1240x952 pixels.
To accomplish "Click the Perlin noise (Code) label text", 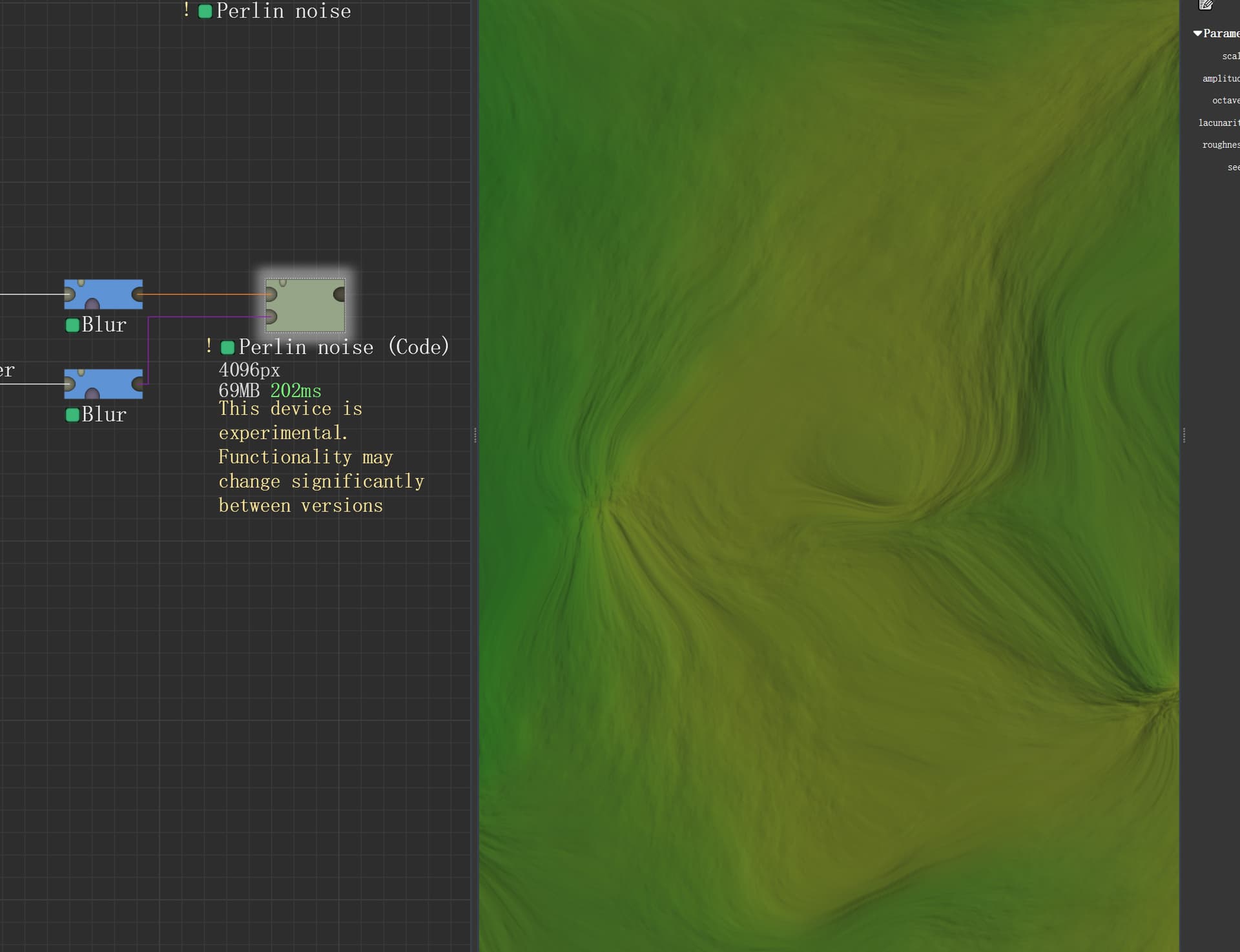I will click(x=344, y=347).
